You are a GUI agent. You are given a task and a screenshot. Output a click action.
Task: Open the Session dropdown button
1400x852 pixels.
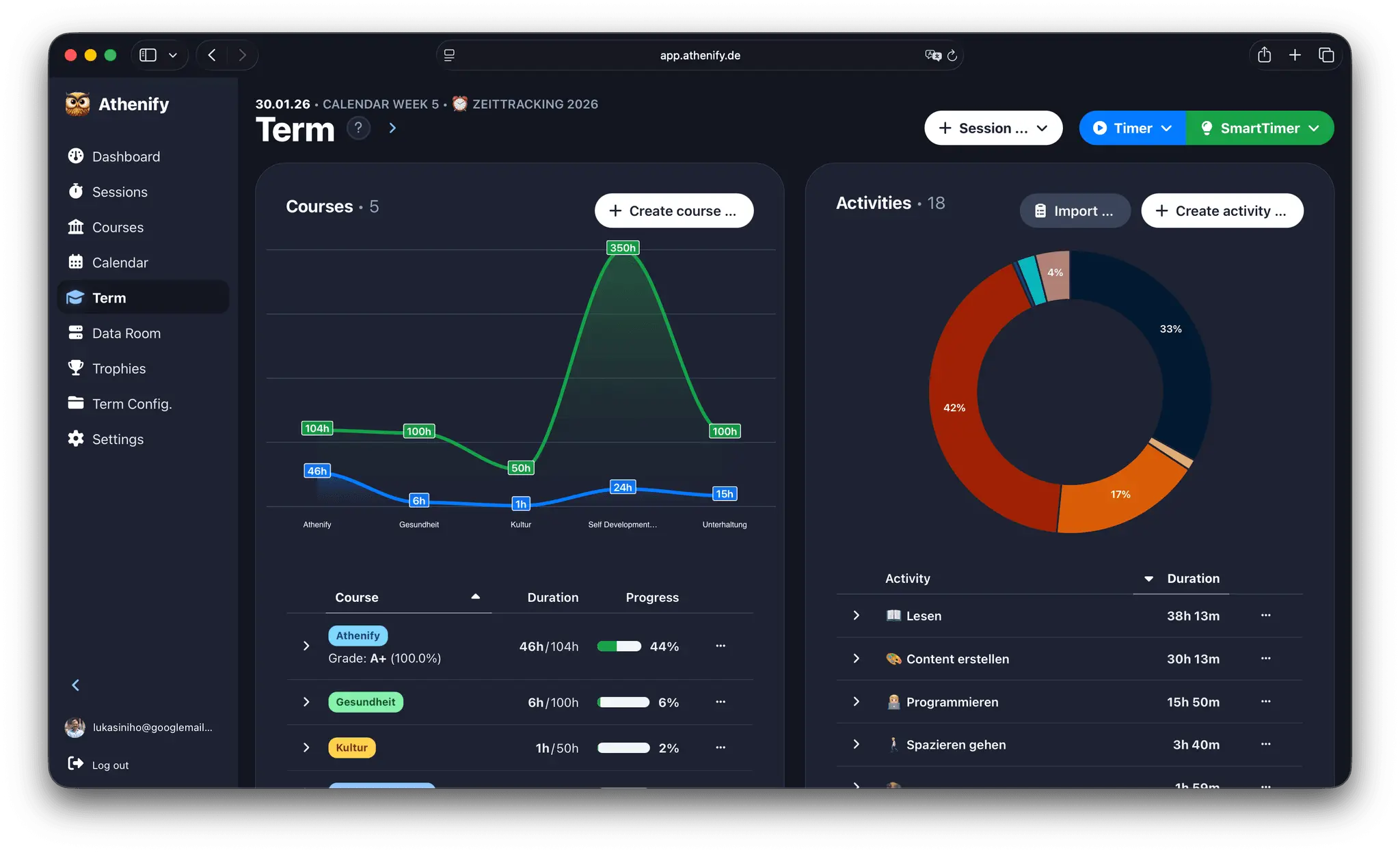993,128
